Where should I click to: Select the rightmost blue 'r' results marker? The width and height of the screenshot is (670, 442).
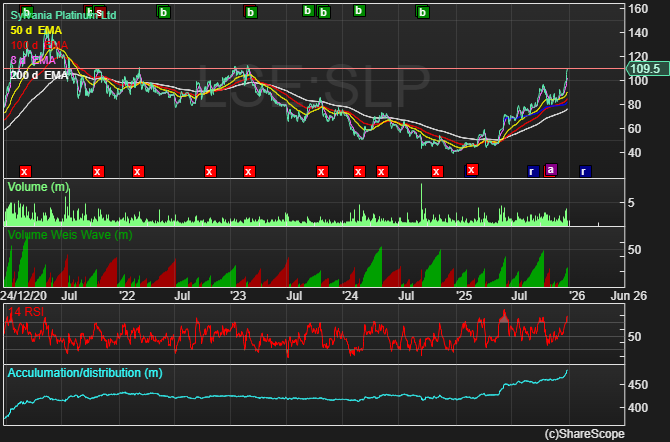pos(585,171)
